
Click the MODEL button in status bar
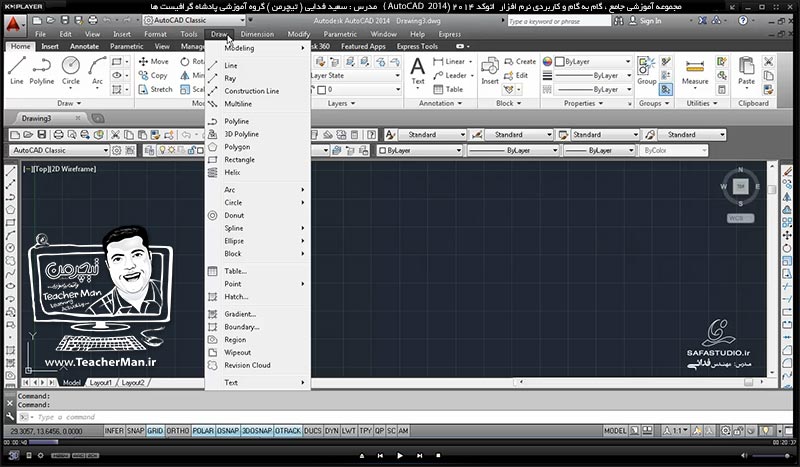[615, 431]
